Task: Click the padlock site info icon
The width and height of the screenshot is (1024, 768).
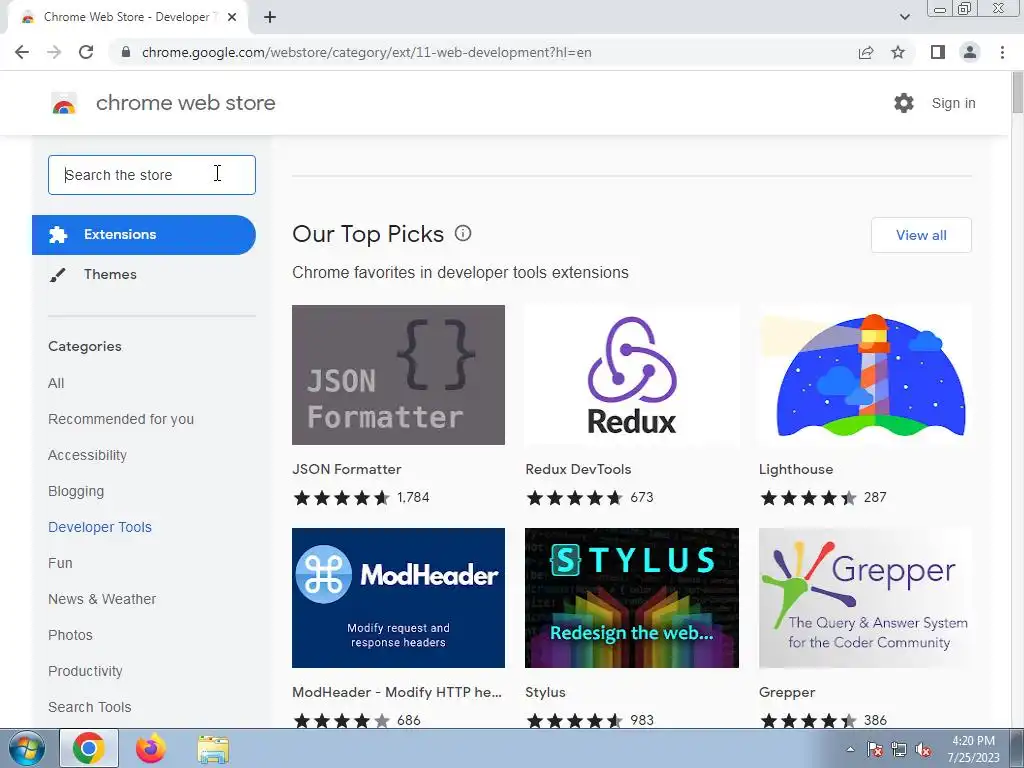Action: (x=126, y=52)
